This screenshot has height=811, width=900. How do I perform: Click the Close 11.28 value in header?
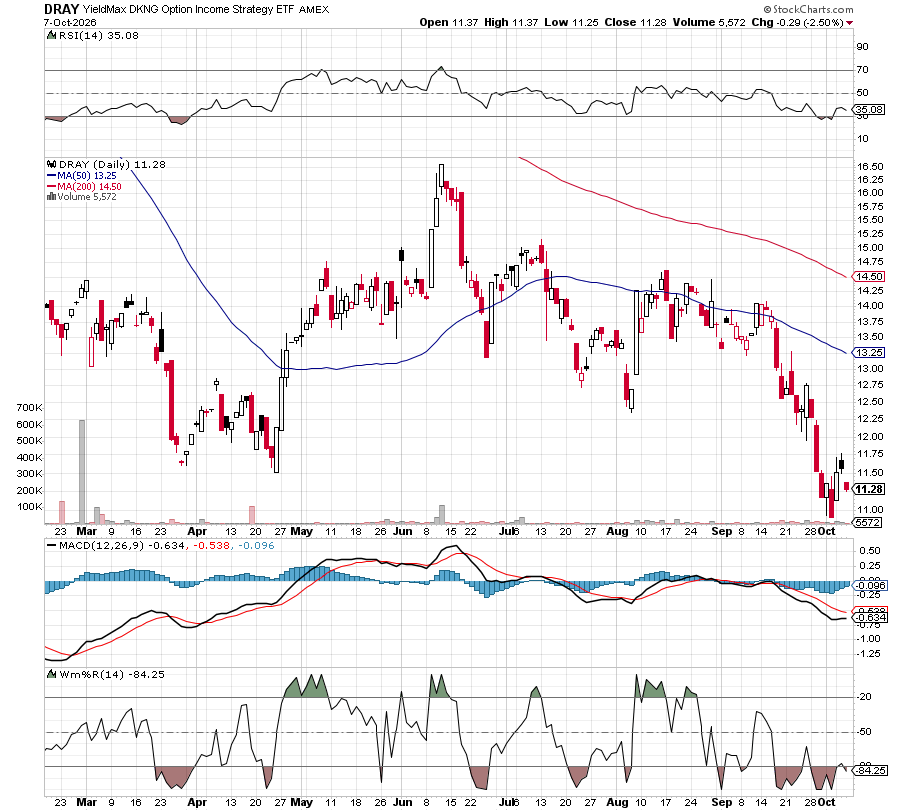coord(635,22)
